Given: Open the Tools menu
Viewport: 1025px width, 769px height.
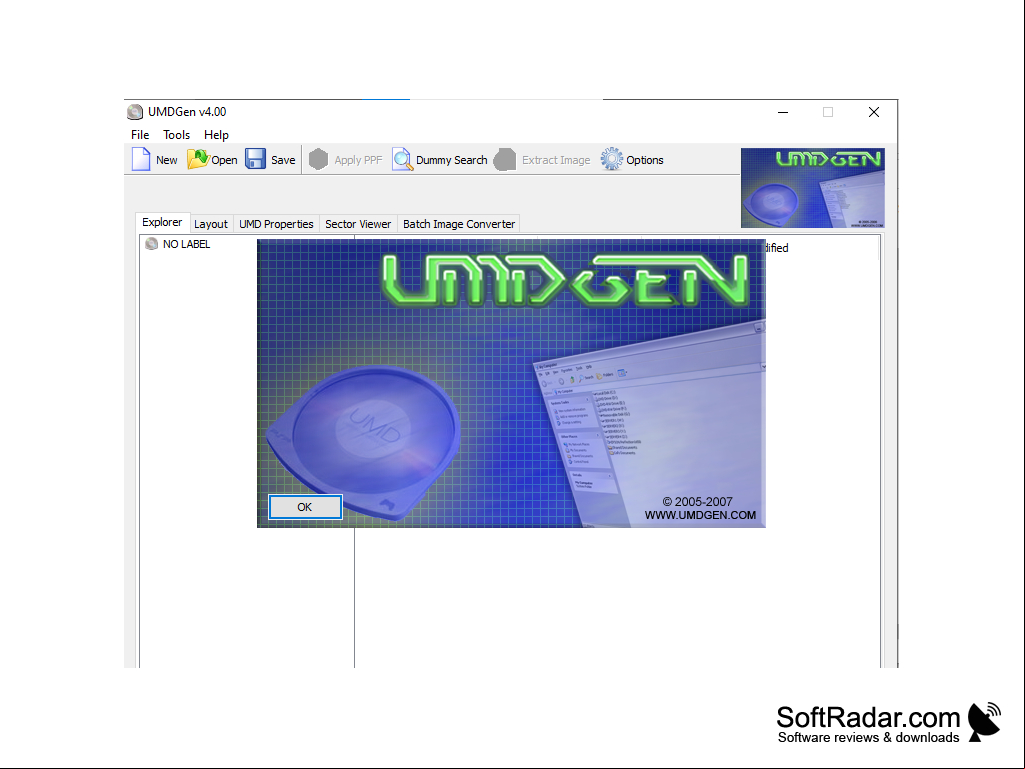Looking at the screenshot, I should pos(176,135).
